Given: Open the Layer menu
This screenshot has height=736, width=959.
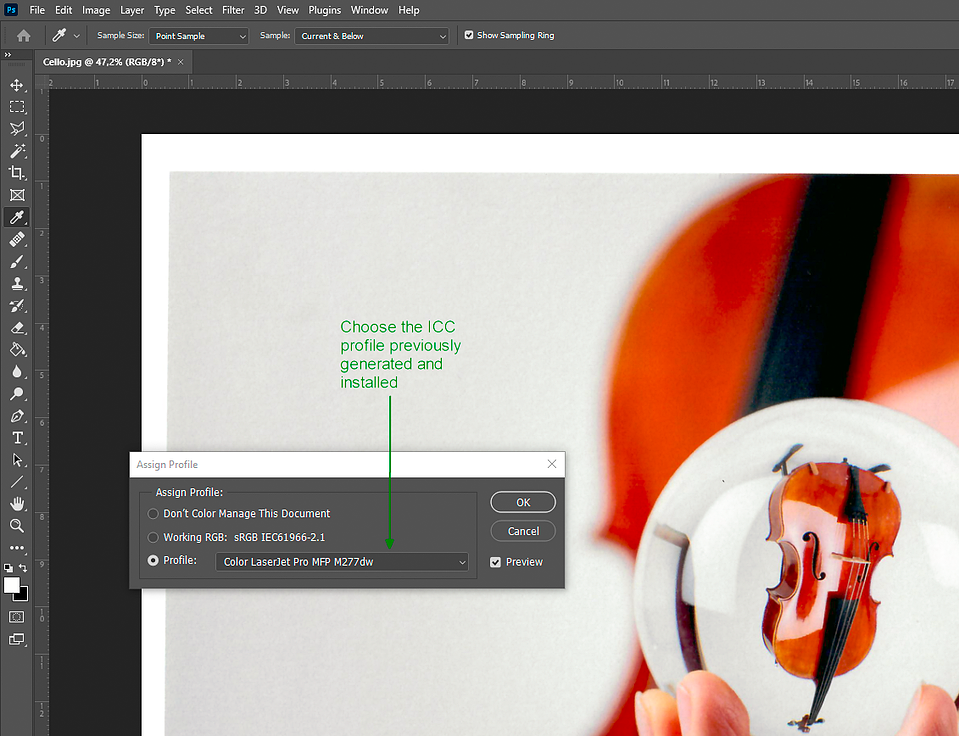Looking at the screenshot, I should (132, 10).
